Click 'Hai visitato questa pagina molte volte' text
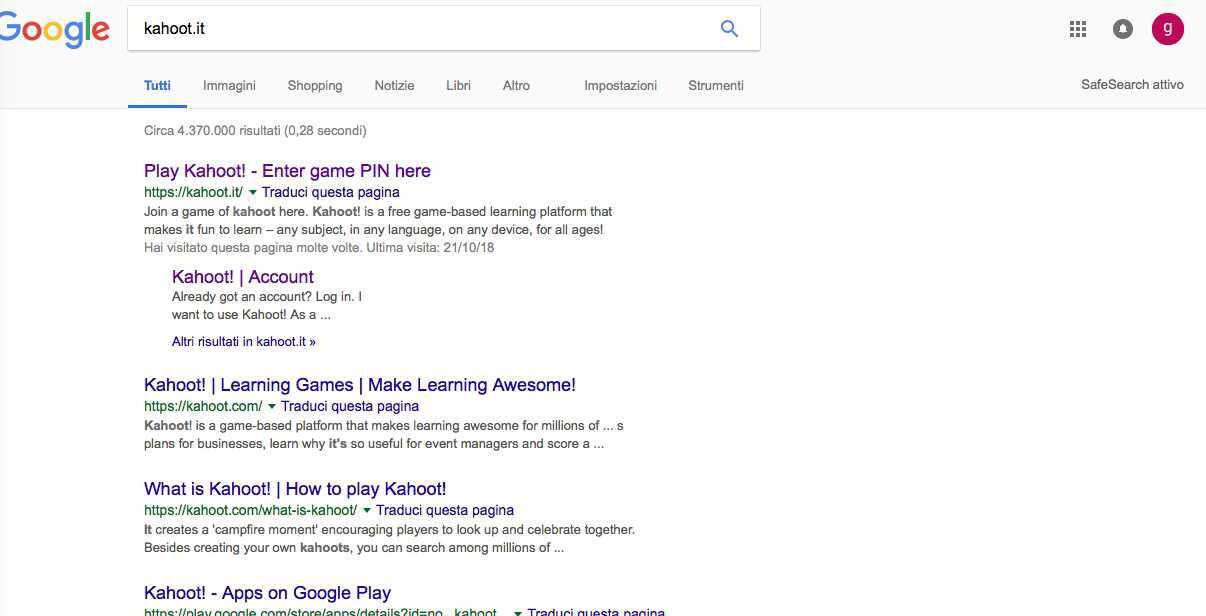1206x616 pixels. (319, 248)
